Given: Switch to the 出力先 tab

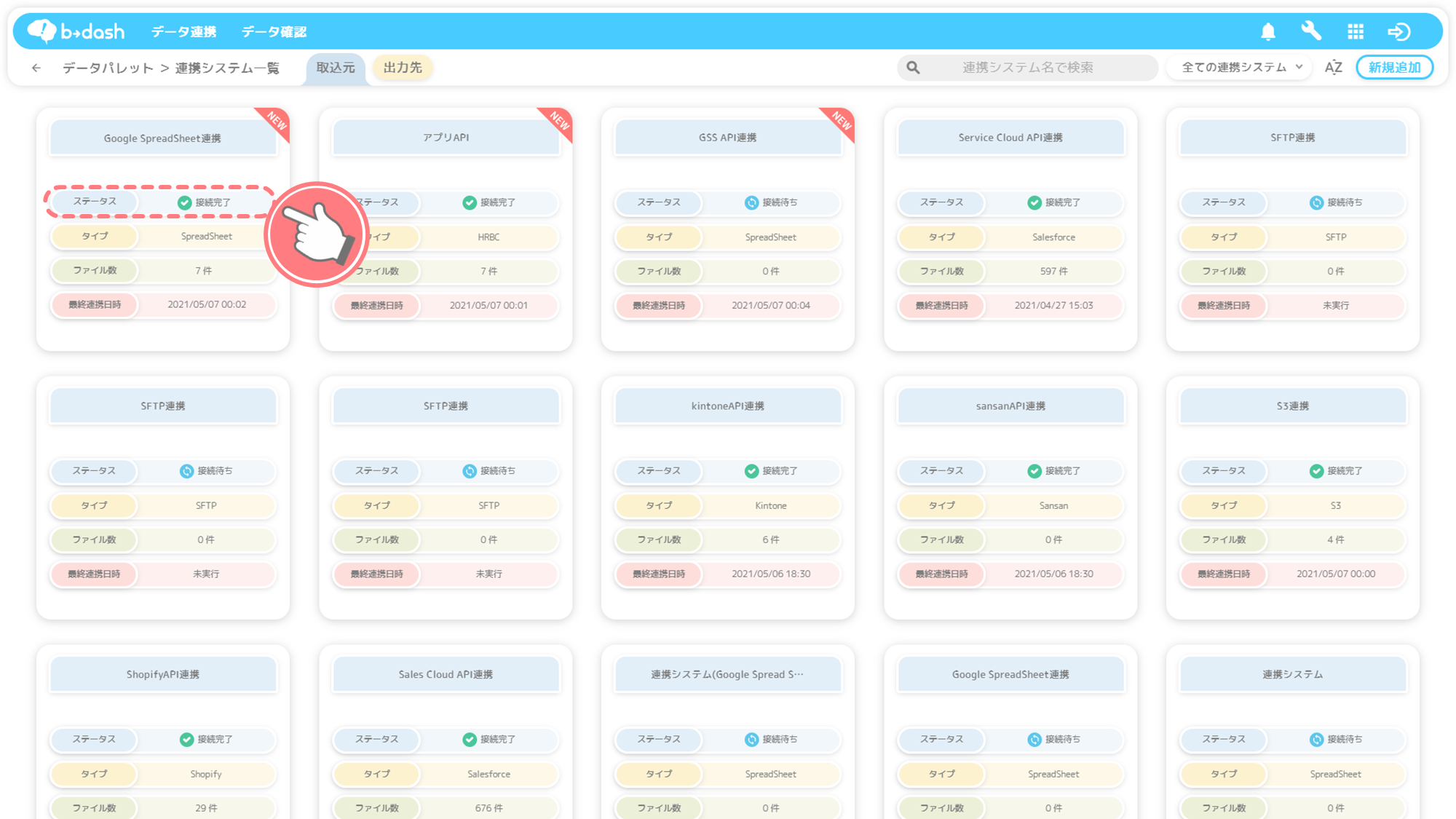Looking at the screenshot, I should click(x=403, y=68).
